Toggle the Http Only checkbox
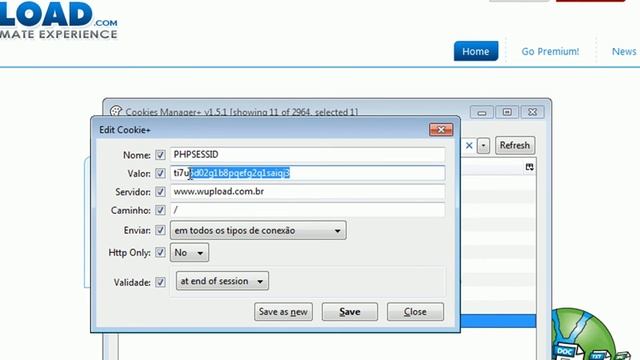The image size is (640, 360). tap(160, 253)
